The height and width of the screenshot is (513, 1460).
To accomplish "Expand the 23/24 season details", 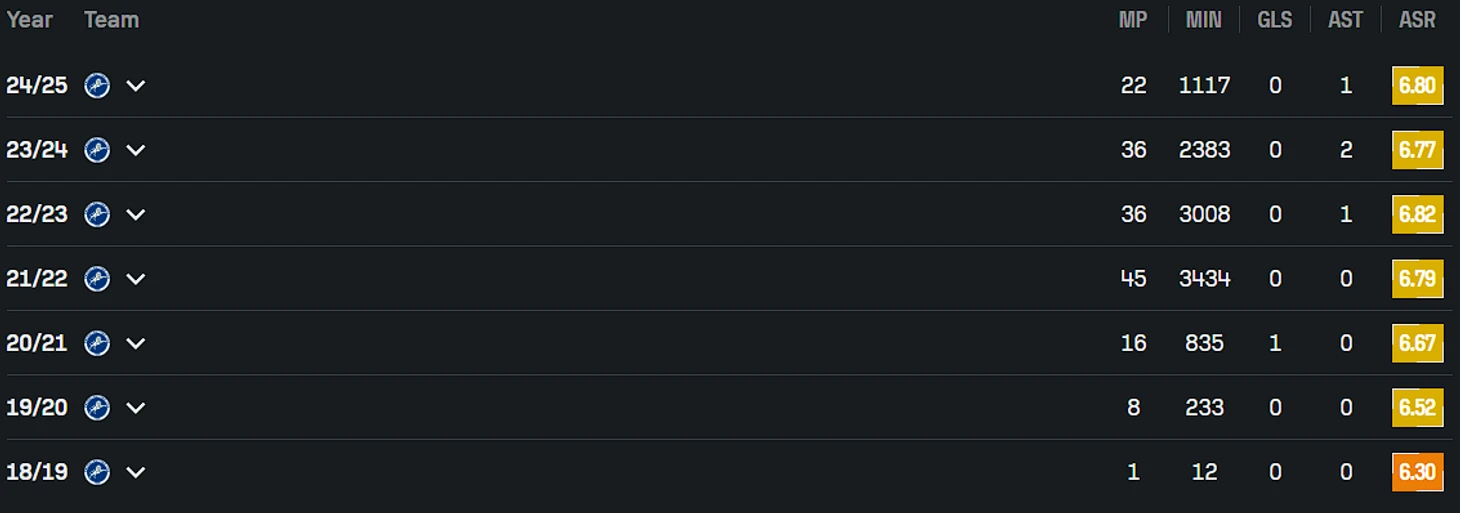I will (136, 150).
